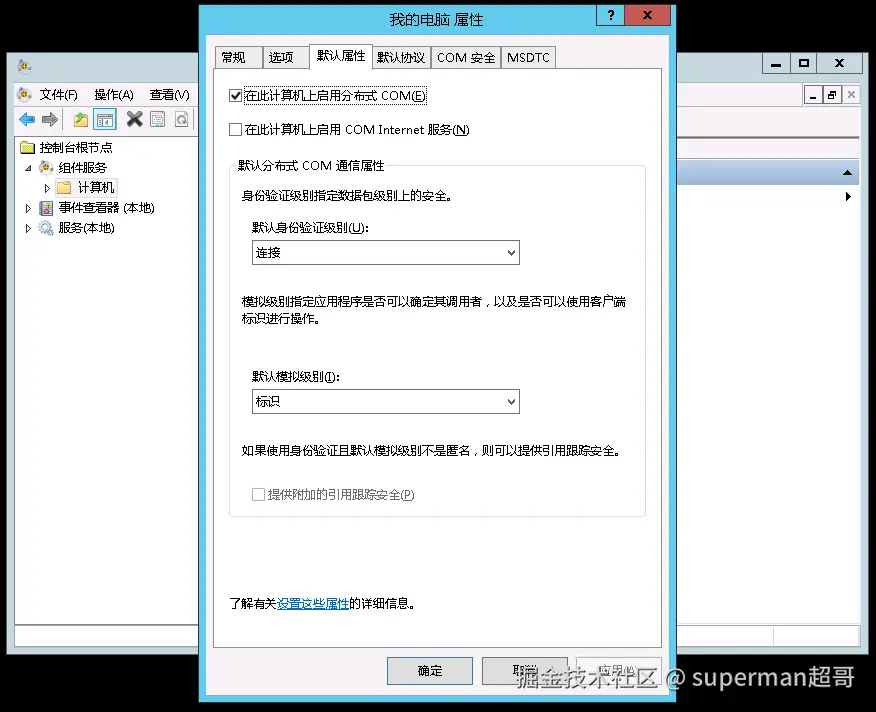Image resolution: width=876 pixels, height=712 pixels.
Task: Click the back navigation arrow in the toolbar
Action: 25,119
